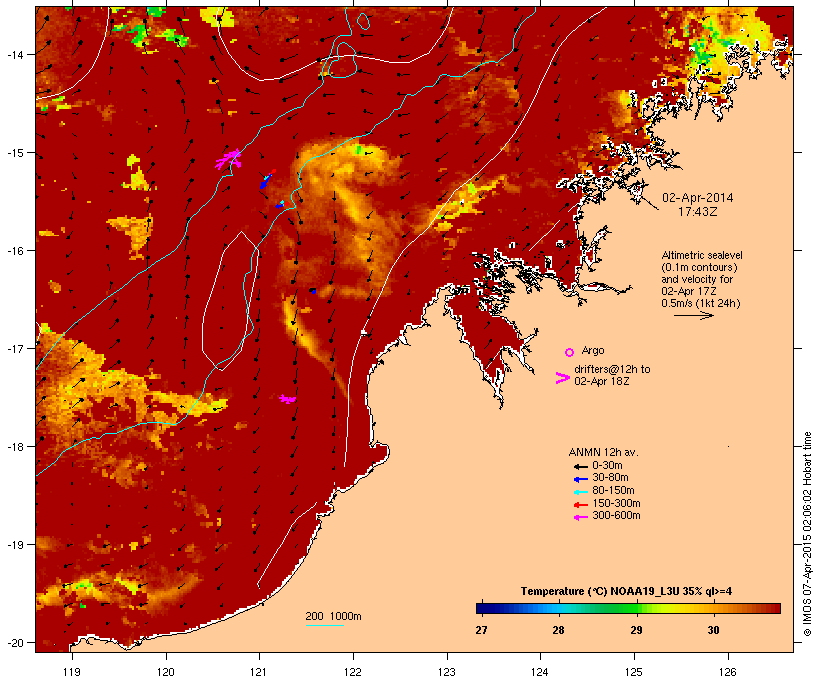This screenshot has height=680, width=820.
Task: Click the -18 latitude axis label
Action: click(15, 447)
